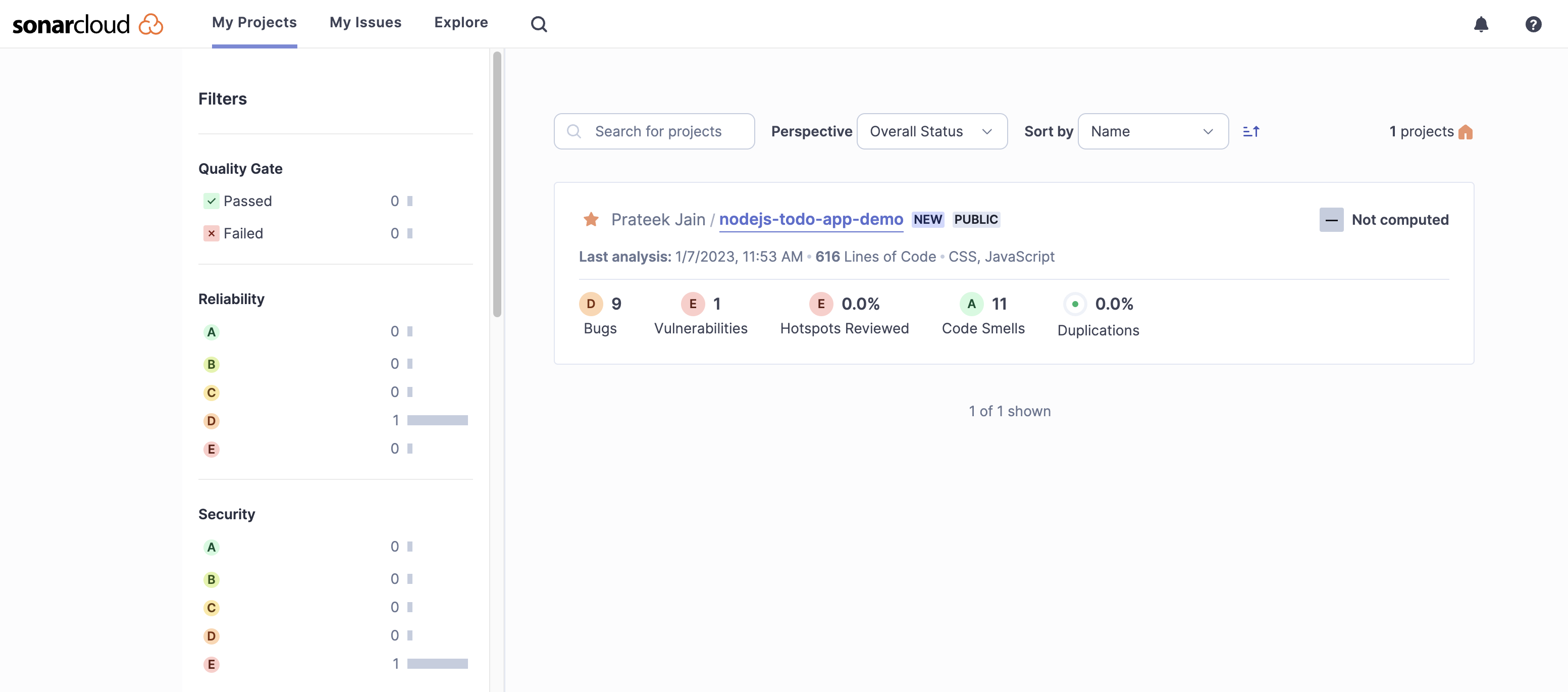Filter Quality Gate by Failed

pos(243,233)
